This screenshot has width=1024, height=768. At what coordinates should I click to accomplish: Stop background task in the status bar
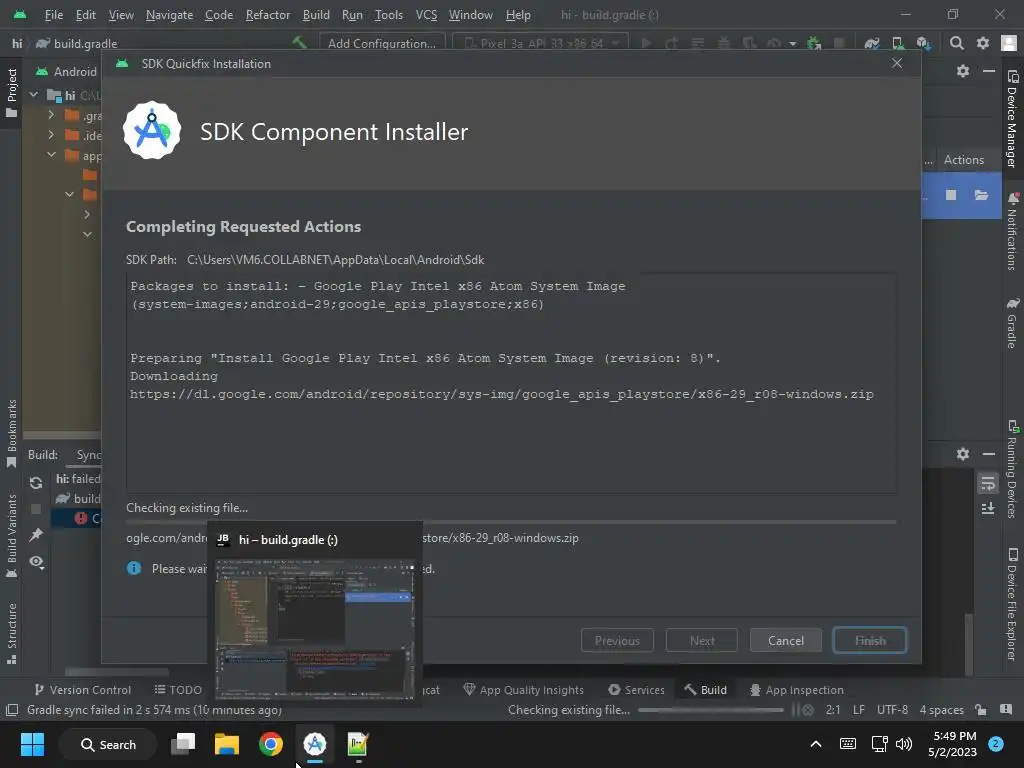808,710
